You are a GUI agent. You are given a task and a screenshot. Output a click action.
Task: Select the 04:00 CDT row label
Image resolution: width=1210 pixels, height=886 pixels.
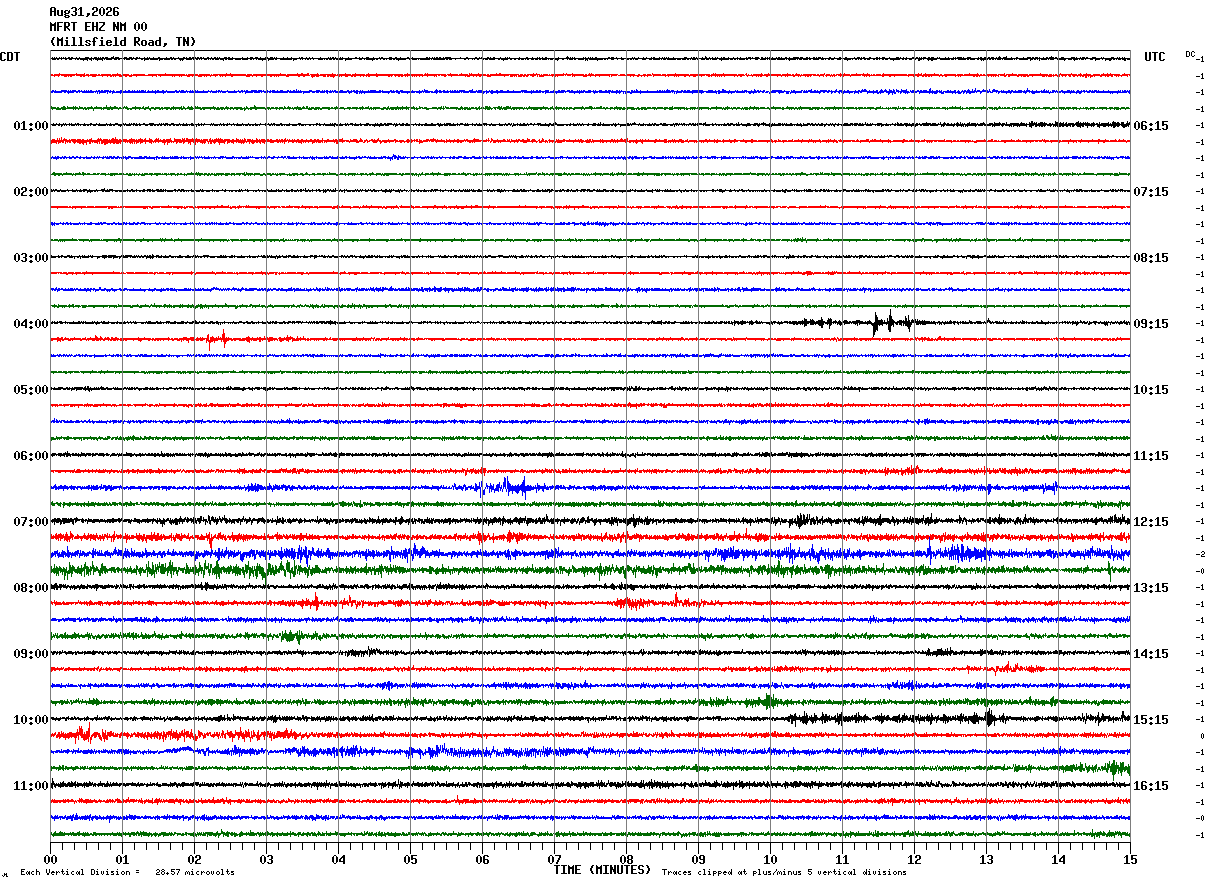pos(31,324)
